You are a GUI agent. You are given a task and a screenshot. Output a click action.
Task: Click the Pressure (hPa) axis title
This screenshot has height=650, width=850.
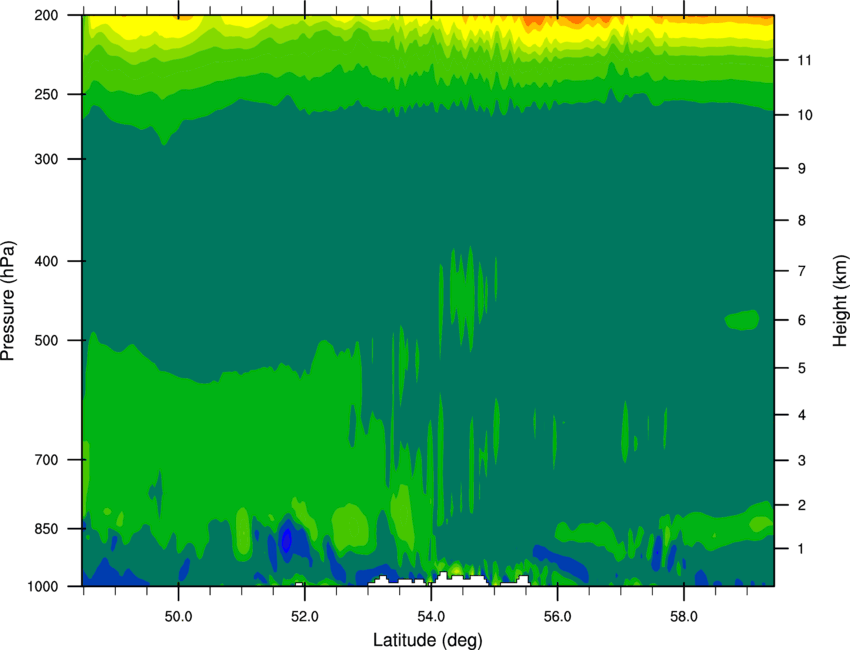pyautogui.click(x=8, y=301)
